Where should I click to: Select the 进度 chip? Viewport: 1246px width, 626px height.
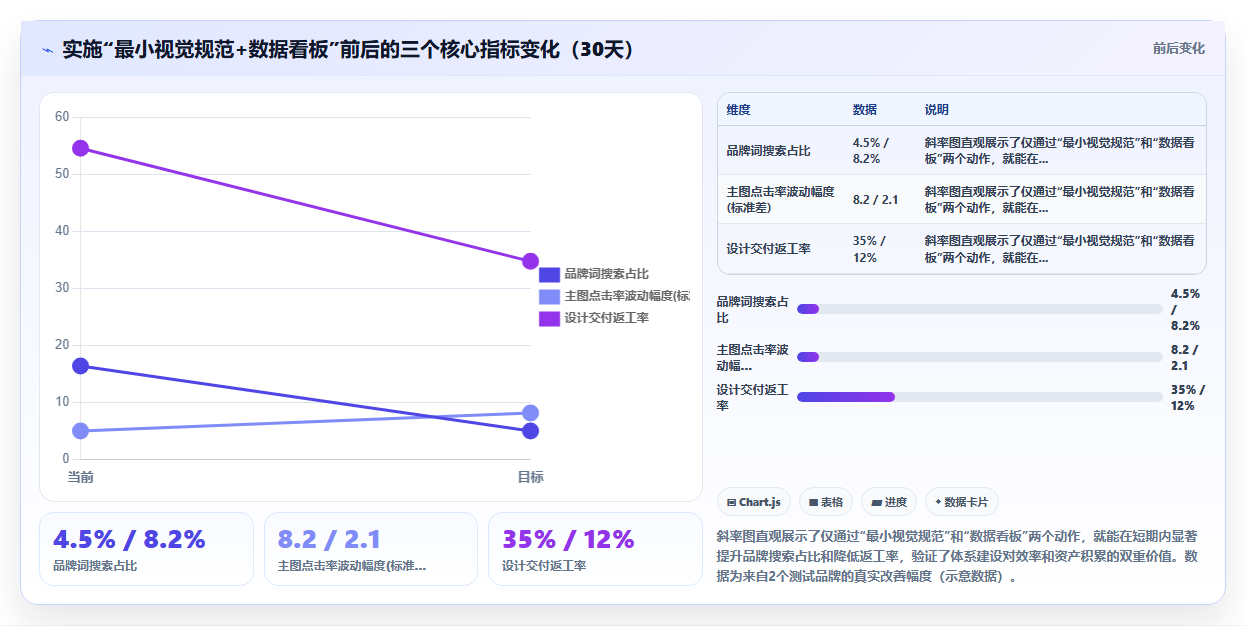(889, 502)
